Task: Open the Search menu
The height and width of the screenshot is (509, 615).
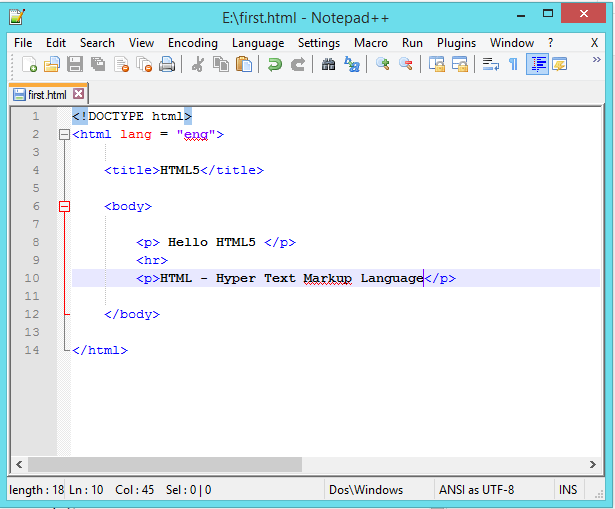Action: pyautogui.click(x=97, y=43)
